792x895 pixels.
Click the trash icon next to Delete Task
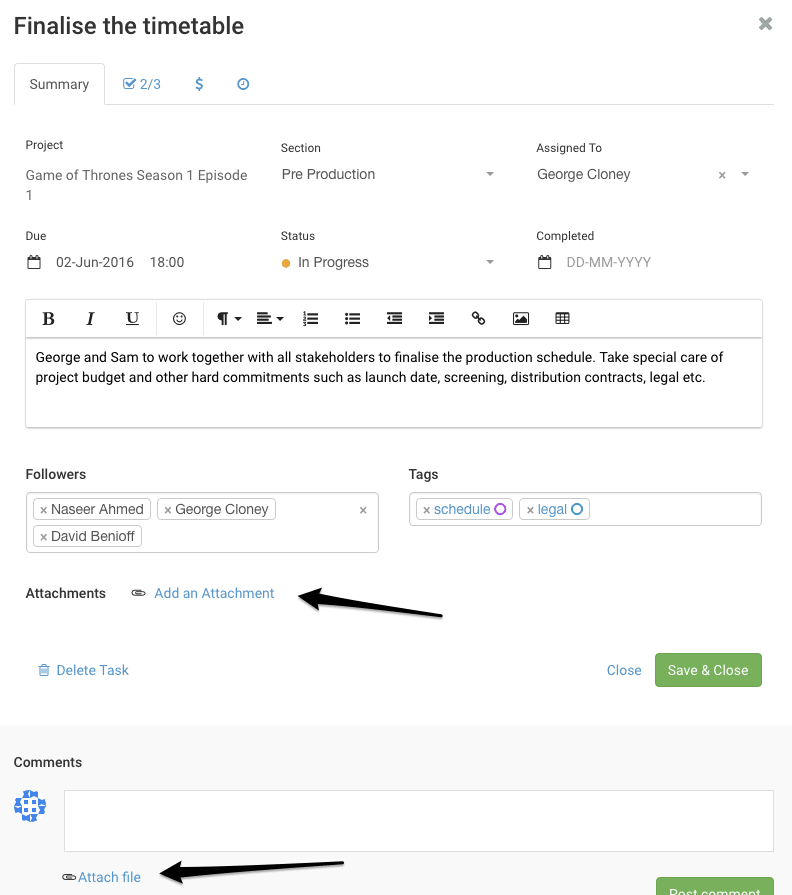[44, 670]
